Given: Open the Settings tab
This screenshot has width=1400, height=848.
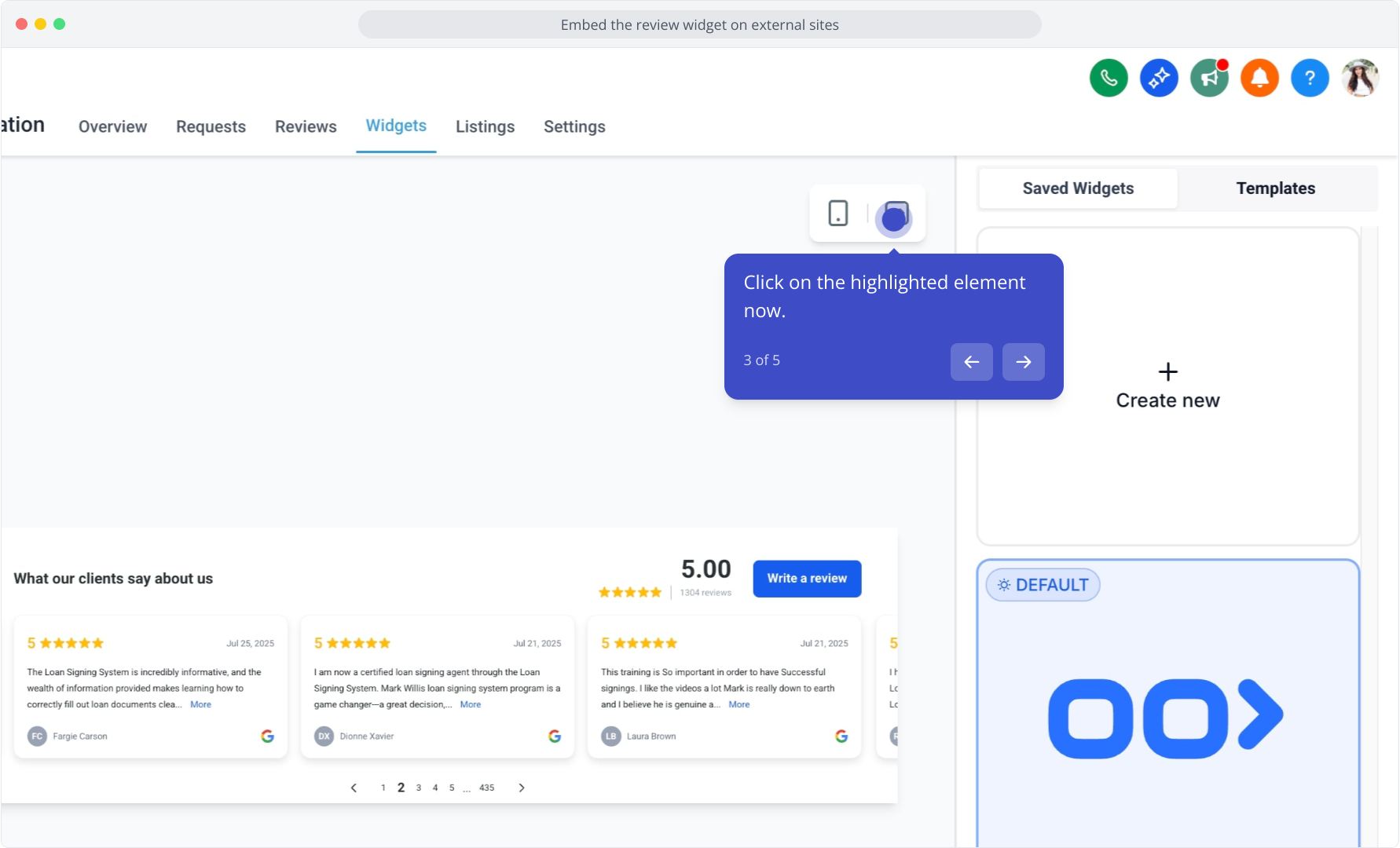Looking at the screenshot, I should click(574, 126).
